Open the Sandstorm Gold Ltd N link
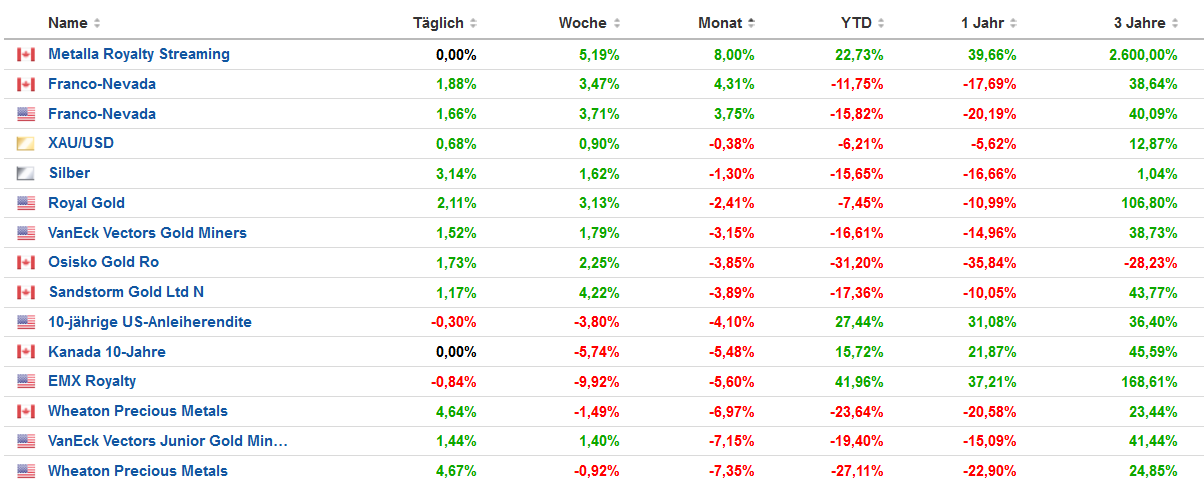 126,292
